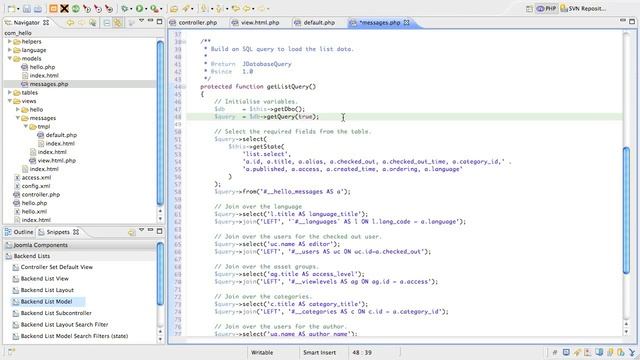Viewport: 640px width, 360px height.
Task: Select Backend List Layout Search Filter snippet
Action: [64, 325]
